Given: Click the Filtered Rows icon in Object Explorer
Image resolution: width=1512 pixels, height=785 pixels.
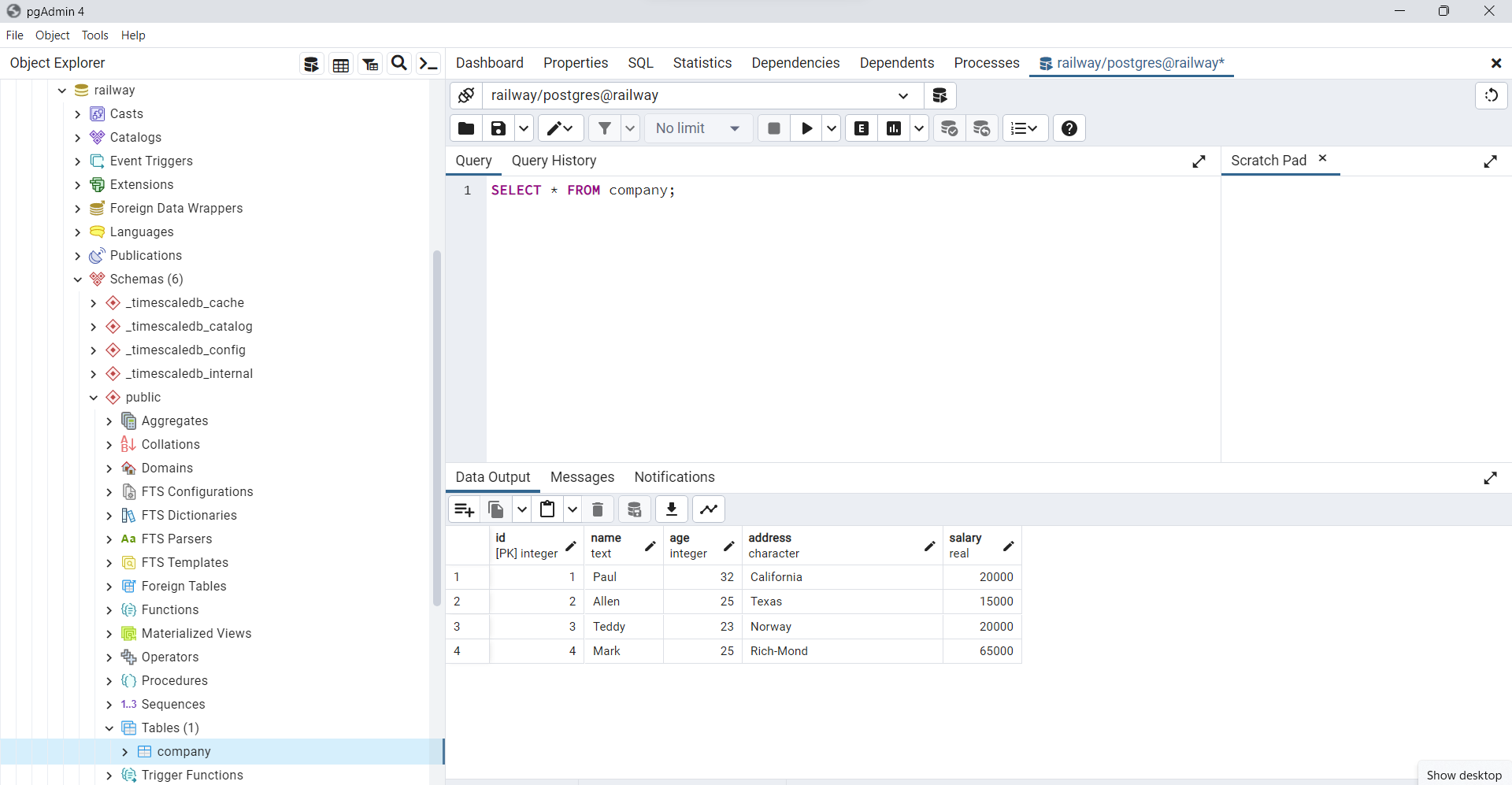Looking at the screenshot, I should point(370,64).
